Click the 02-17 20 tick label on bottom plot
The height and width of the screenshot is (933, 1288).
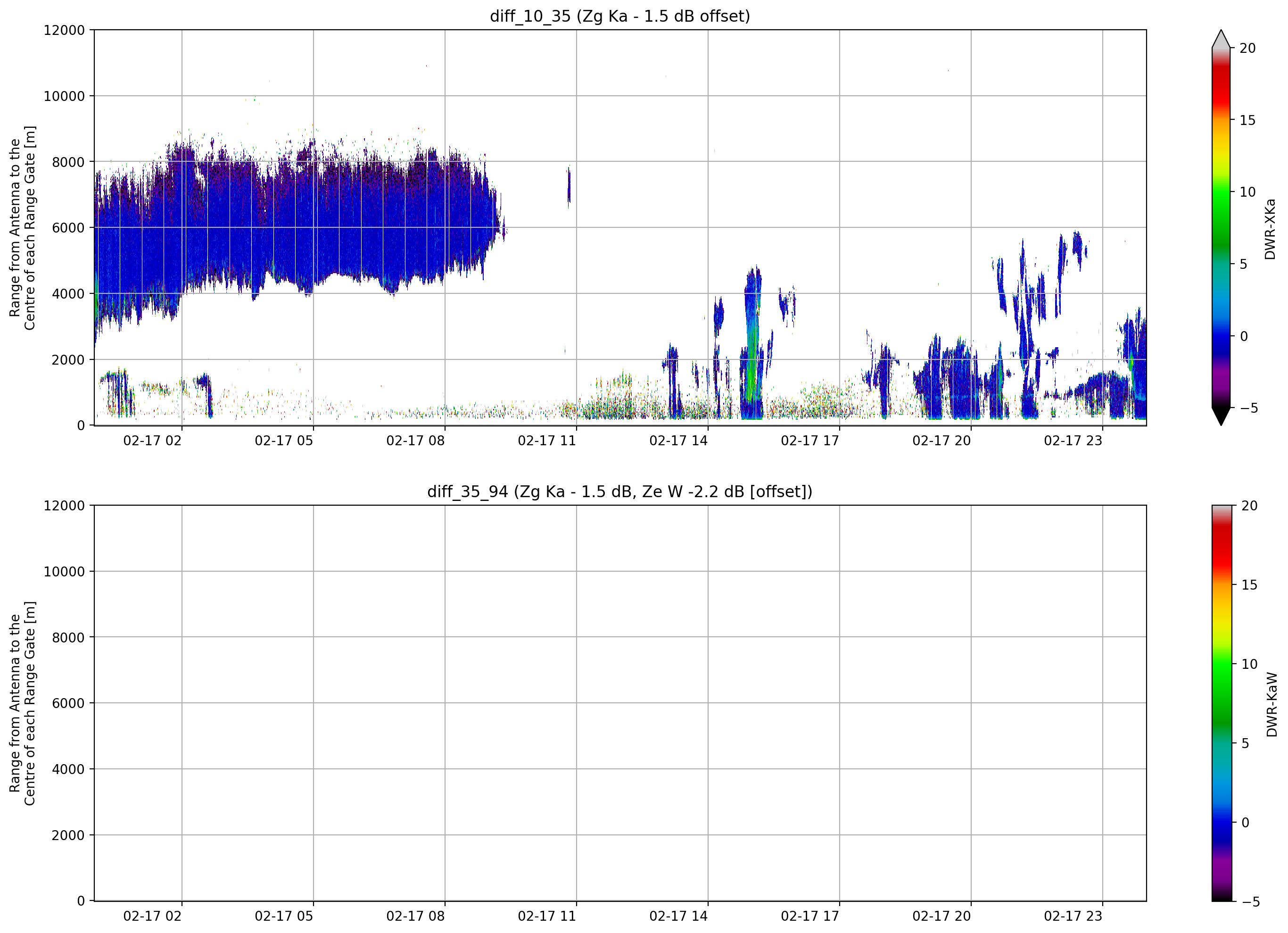pos(941,916)
